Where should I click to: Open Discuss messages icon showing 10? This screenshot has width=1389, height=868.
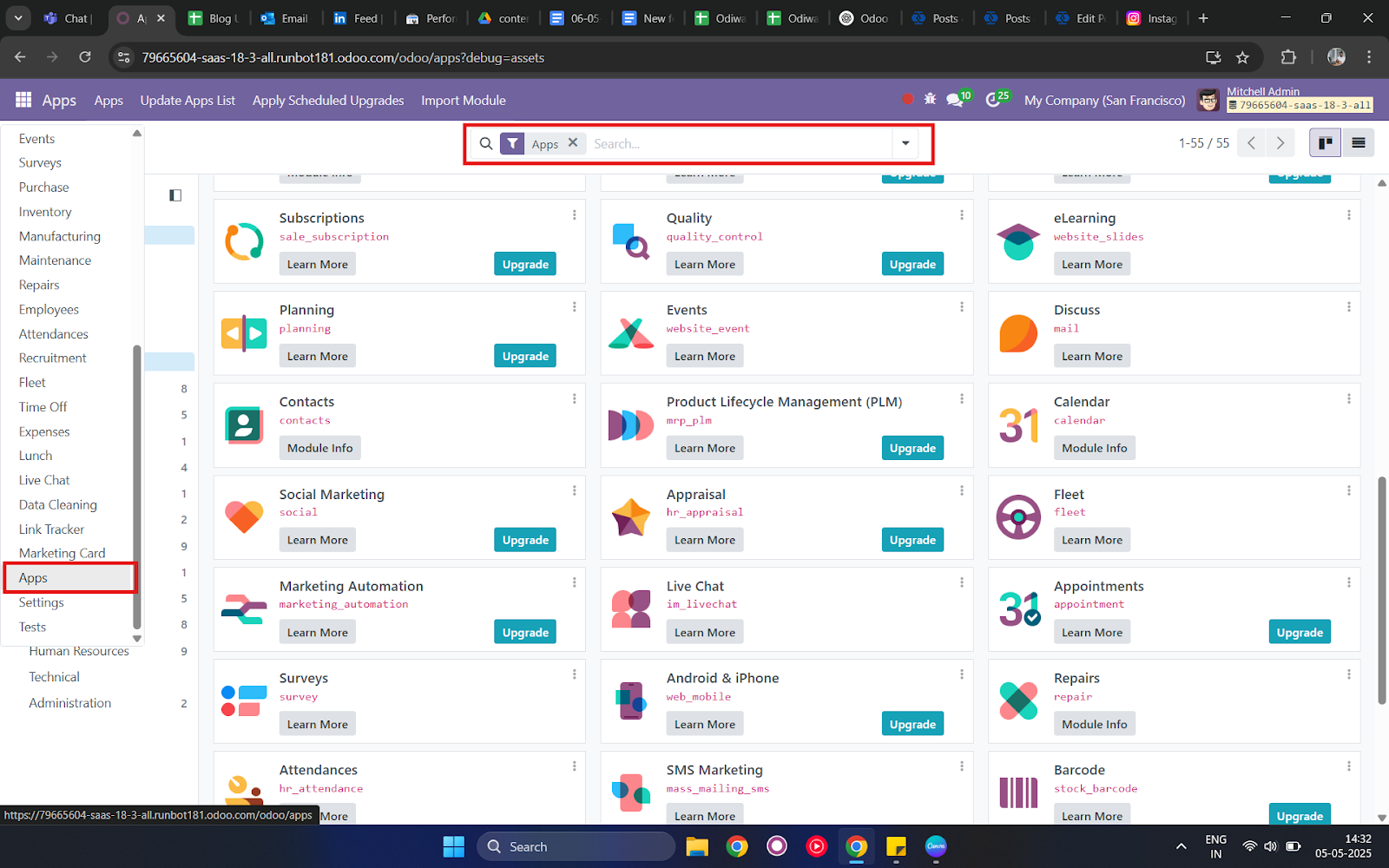(955, 99)
